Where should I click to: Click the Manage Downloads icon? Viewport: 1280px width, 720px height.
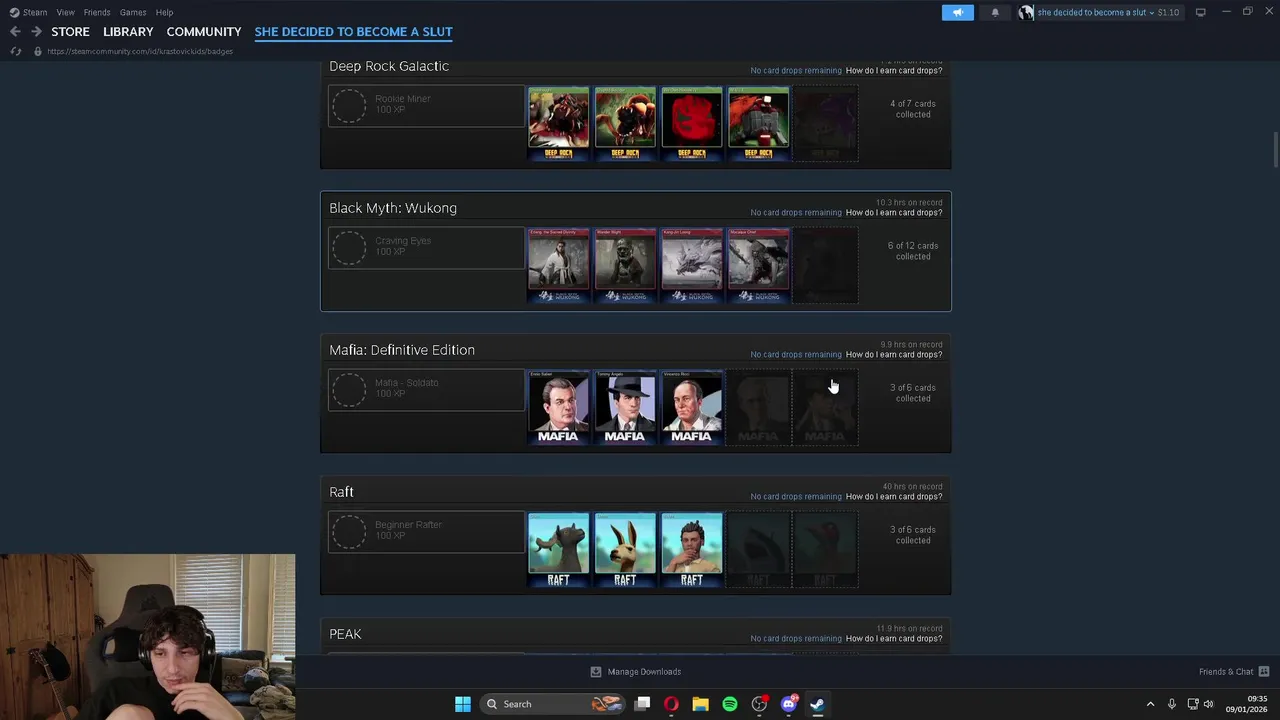pyautogui.click(x=596, y=672)
